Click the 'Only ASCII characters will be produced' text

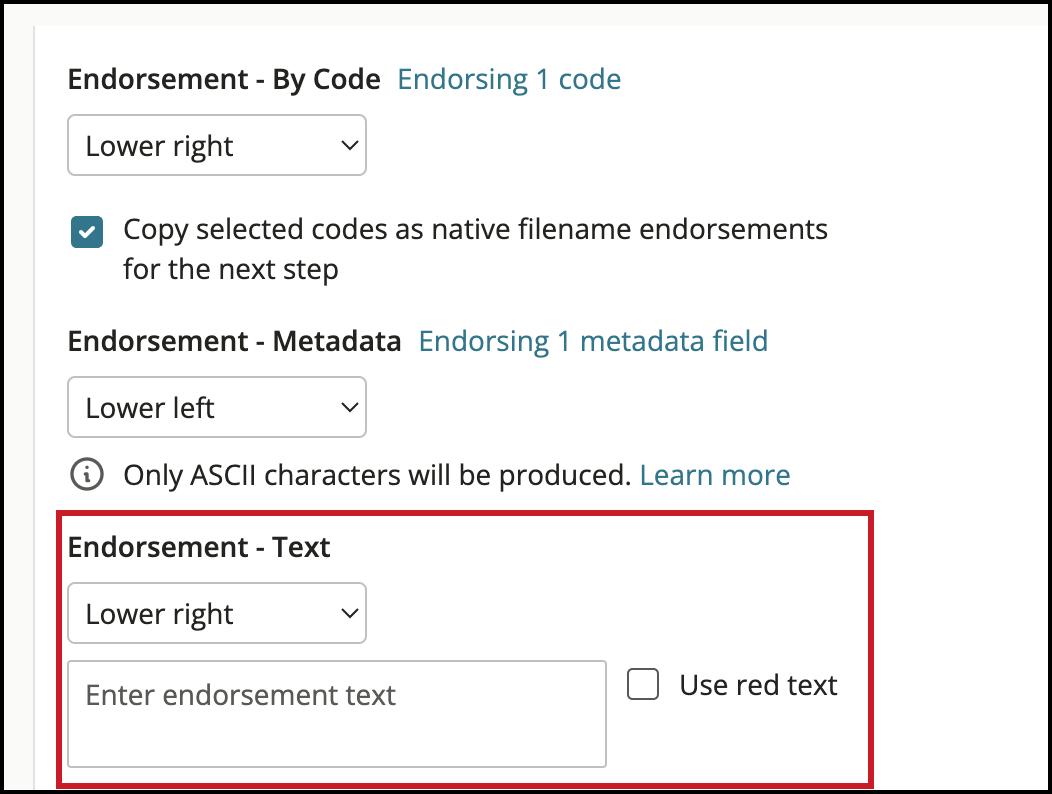click(377, 475)
